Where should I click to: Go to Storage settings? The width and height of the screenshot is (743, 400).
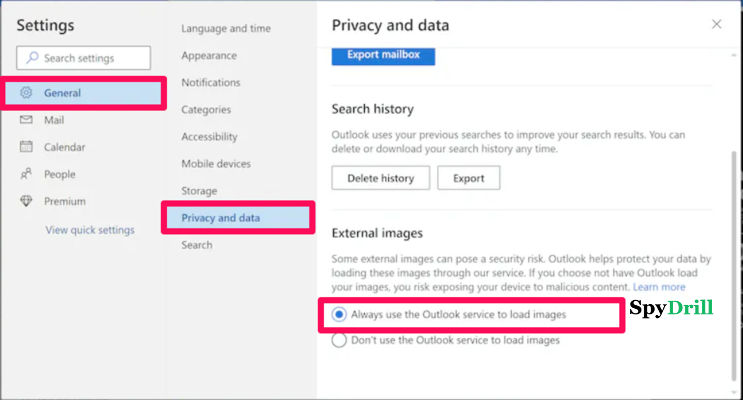[x=199, y=191]
